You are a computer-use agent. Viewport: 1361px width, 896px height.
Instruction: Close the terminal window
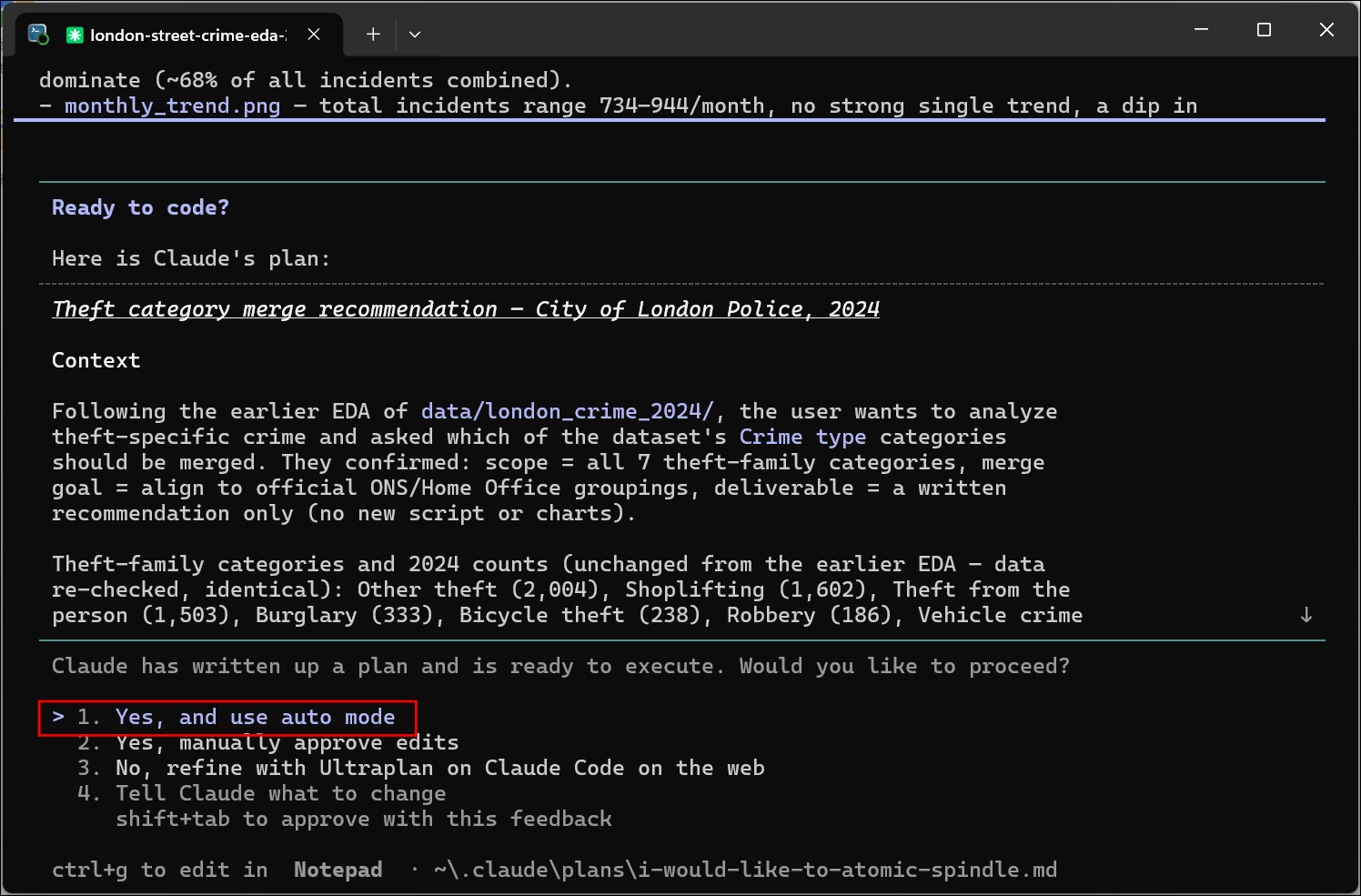click(1326, 30)
